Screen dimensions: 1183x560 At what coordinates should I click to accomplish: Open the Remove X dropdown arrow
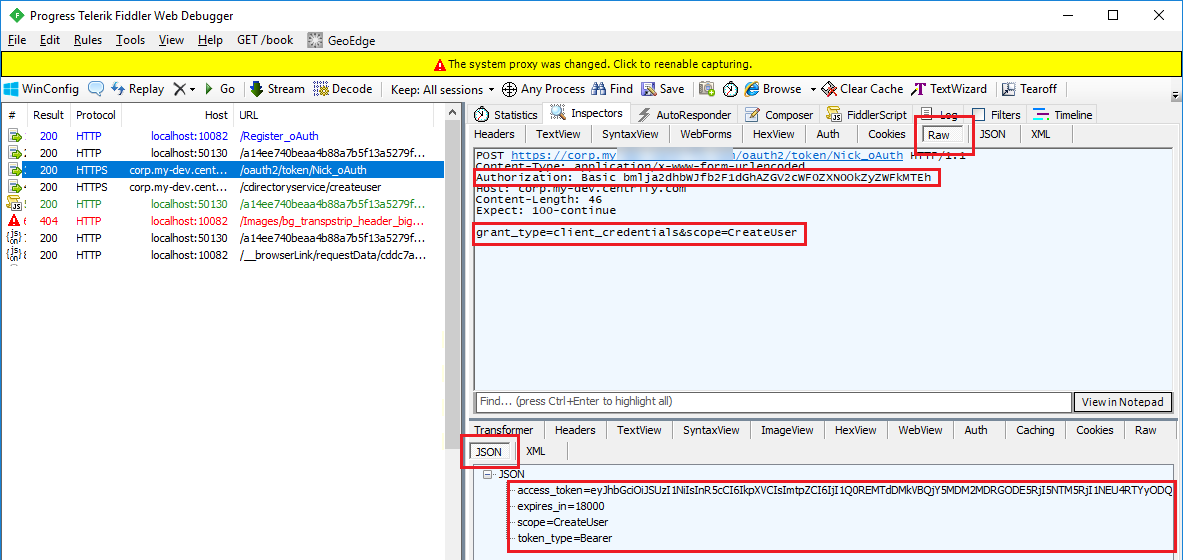point(192,89)
